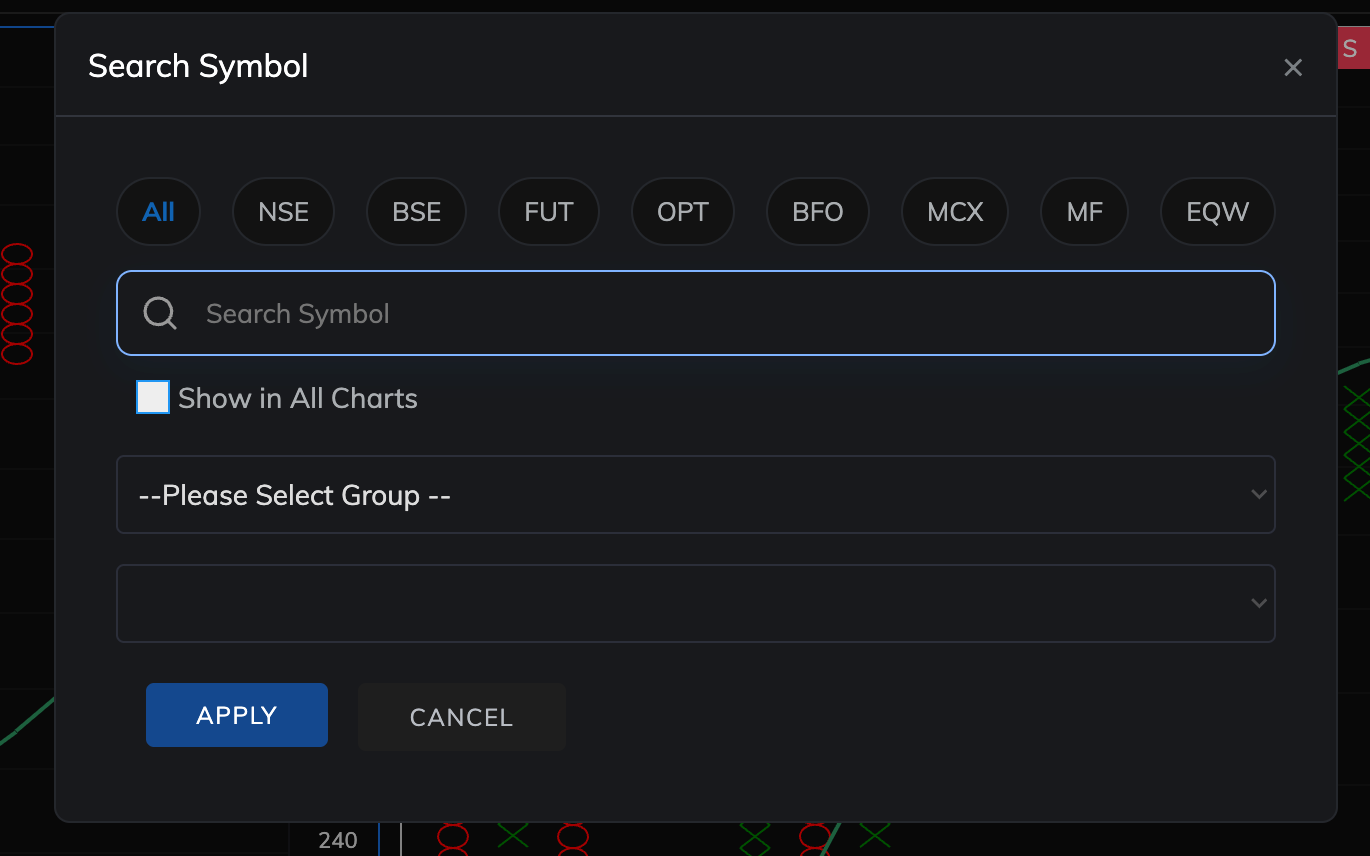Image resolution: width=1370 pixels, height=856 pixels.
Task: Expand the empty dropdown below group selector
Action: pos(696,603)
